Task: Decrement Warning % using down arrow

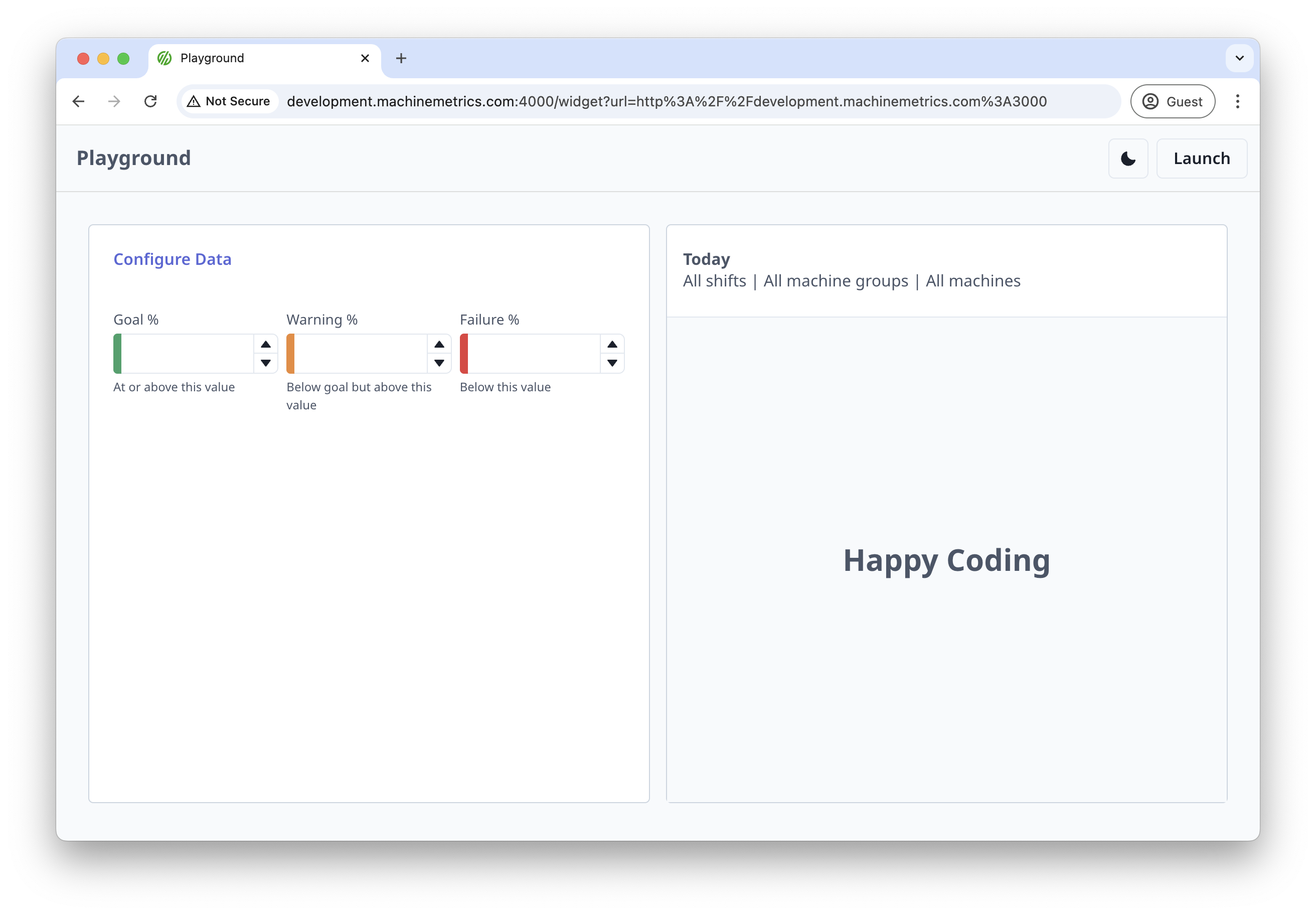Action: (x=439, y=363)
